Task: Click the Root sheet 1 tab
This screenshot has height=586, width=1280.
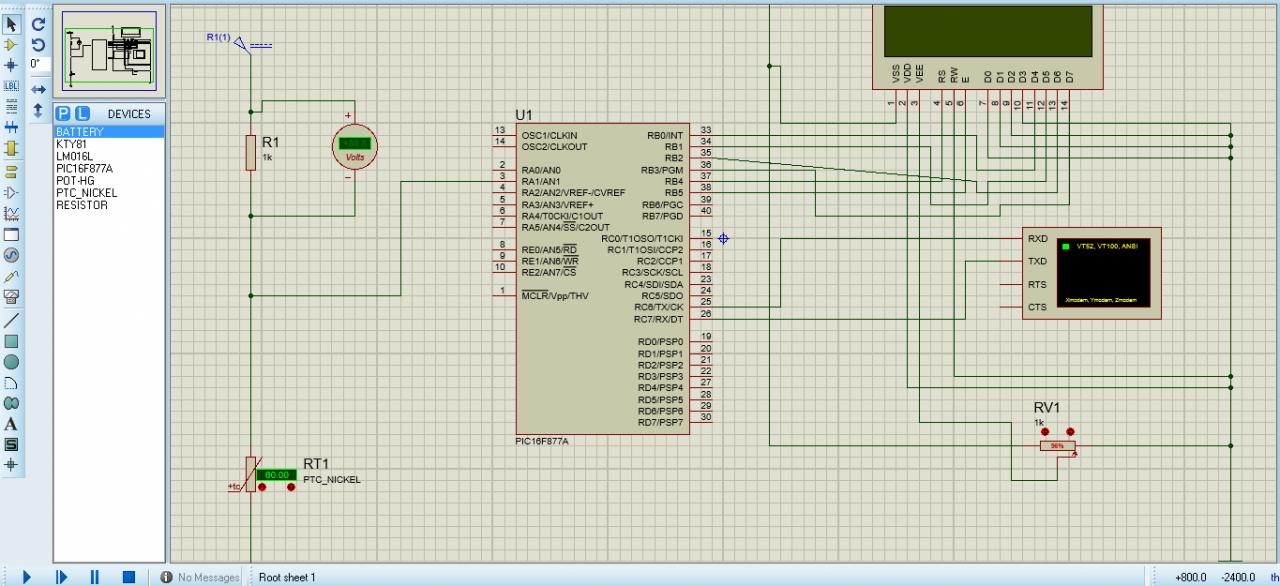Action: 288,577
